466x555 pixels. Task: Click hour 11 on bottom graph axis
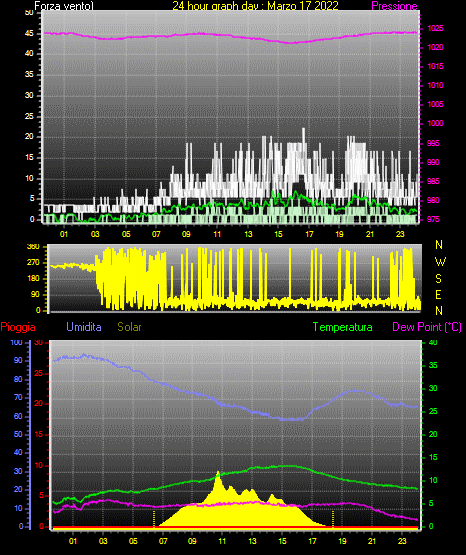coord(222,541)
